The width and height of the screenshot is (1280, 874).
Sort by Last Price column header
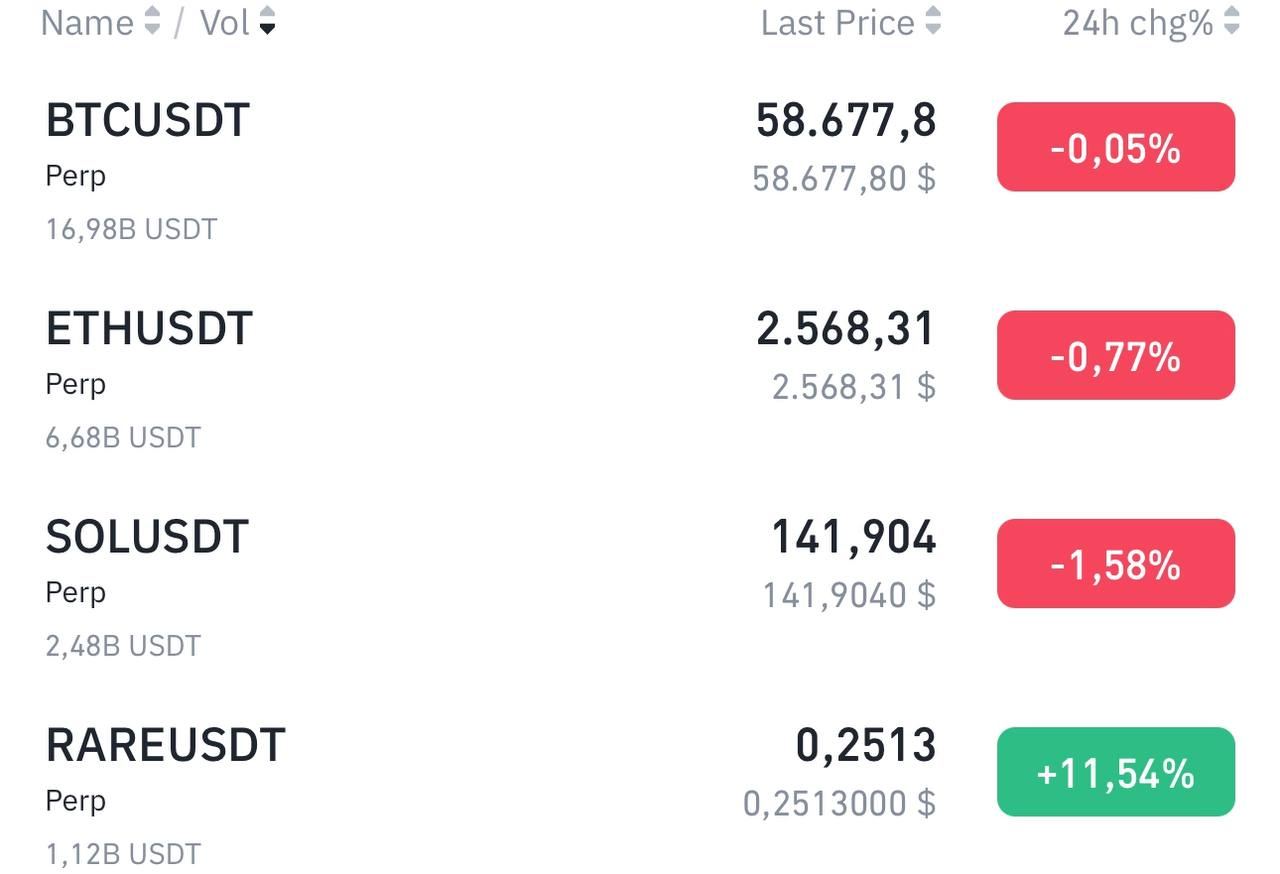coord(838,22)
